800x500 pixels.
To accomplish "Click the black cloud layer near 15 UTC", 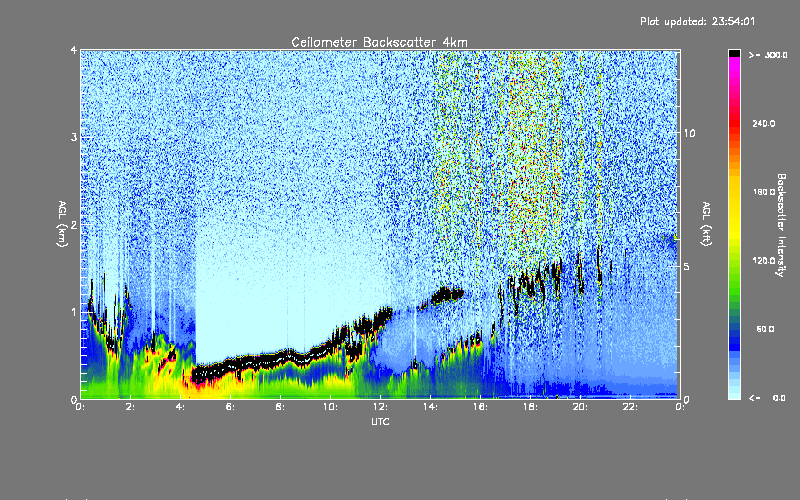I will coord(447,295).
